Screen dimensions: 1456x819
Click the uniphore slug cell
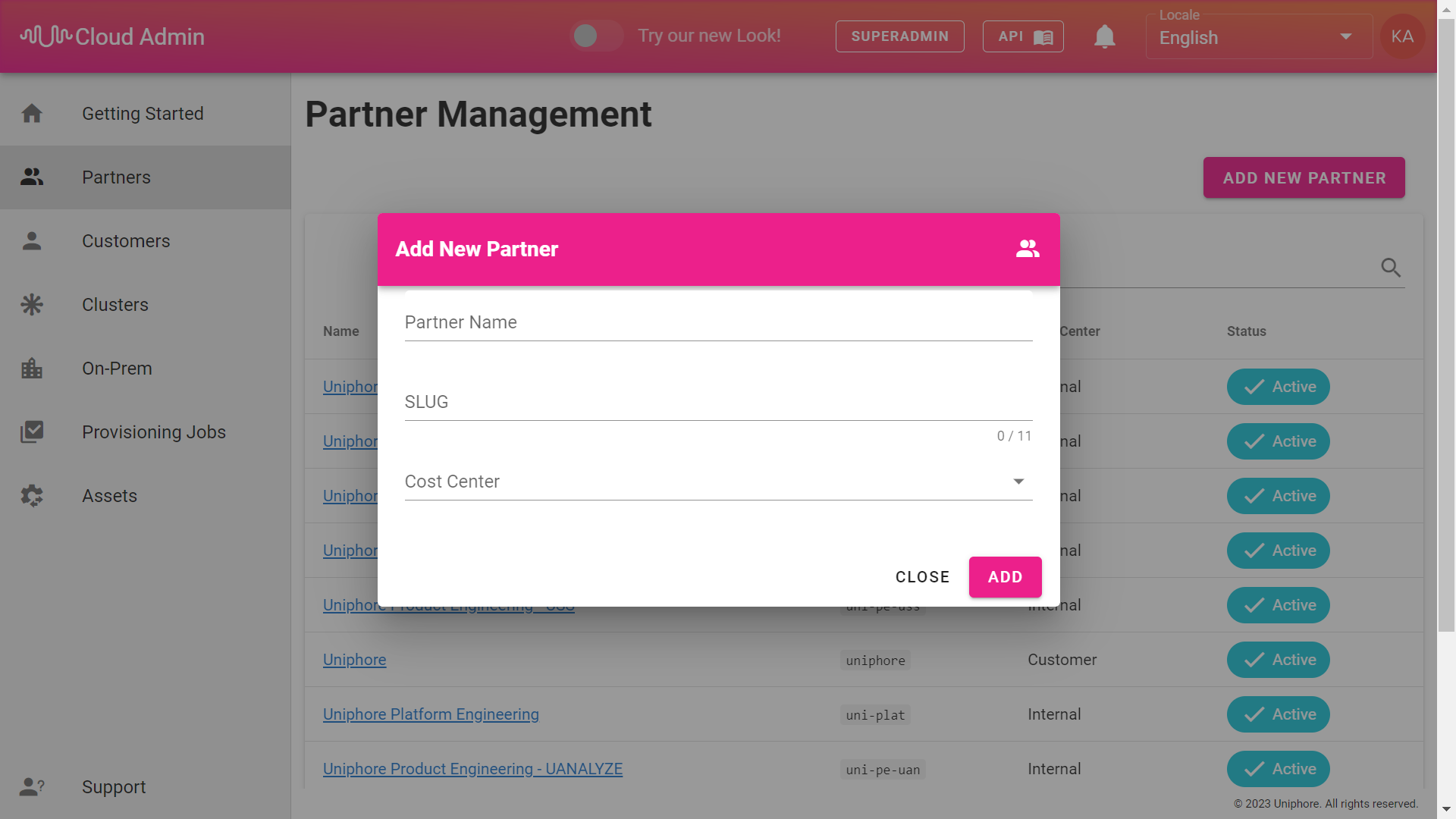875,661
